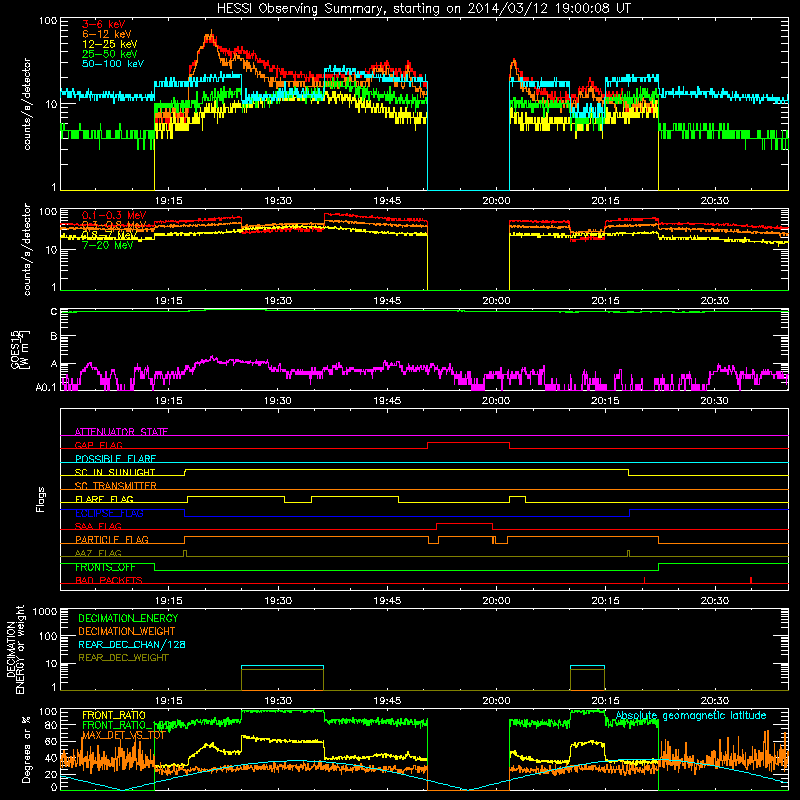Click the Flags axis label
Viewport: 800px width, 800px height.
point(40,499)
